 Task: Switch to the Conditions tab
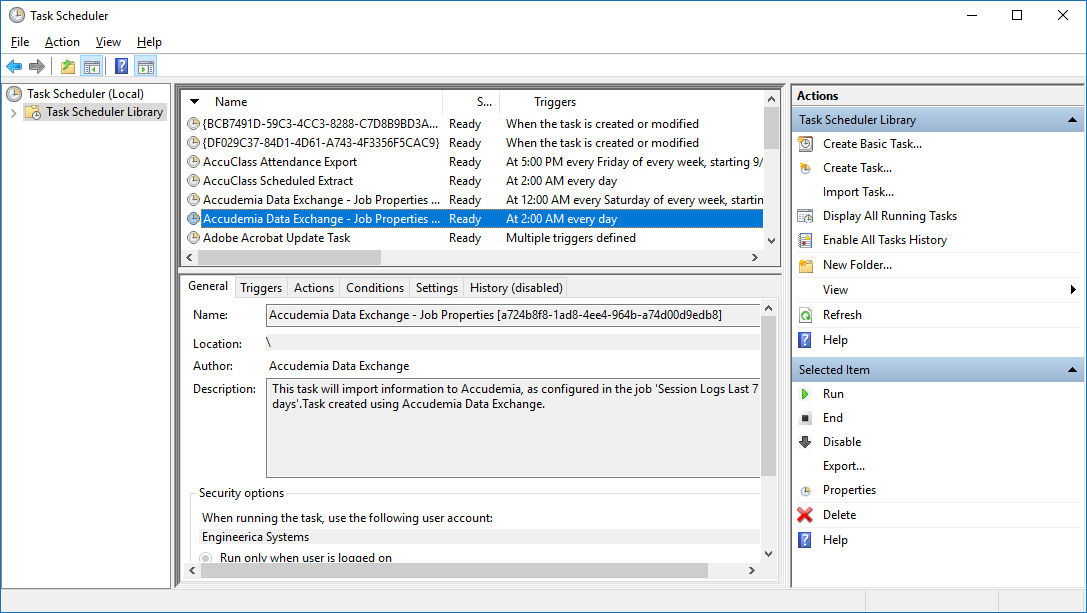(375, 288)
